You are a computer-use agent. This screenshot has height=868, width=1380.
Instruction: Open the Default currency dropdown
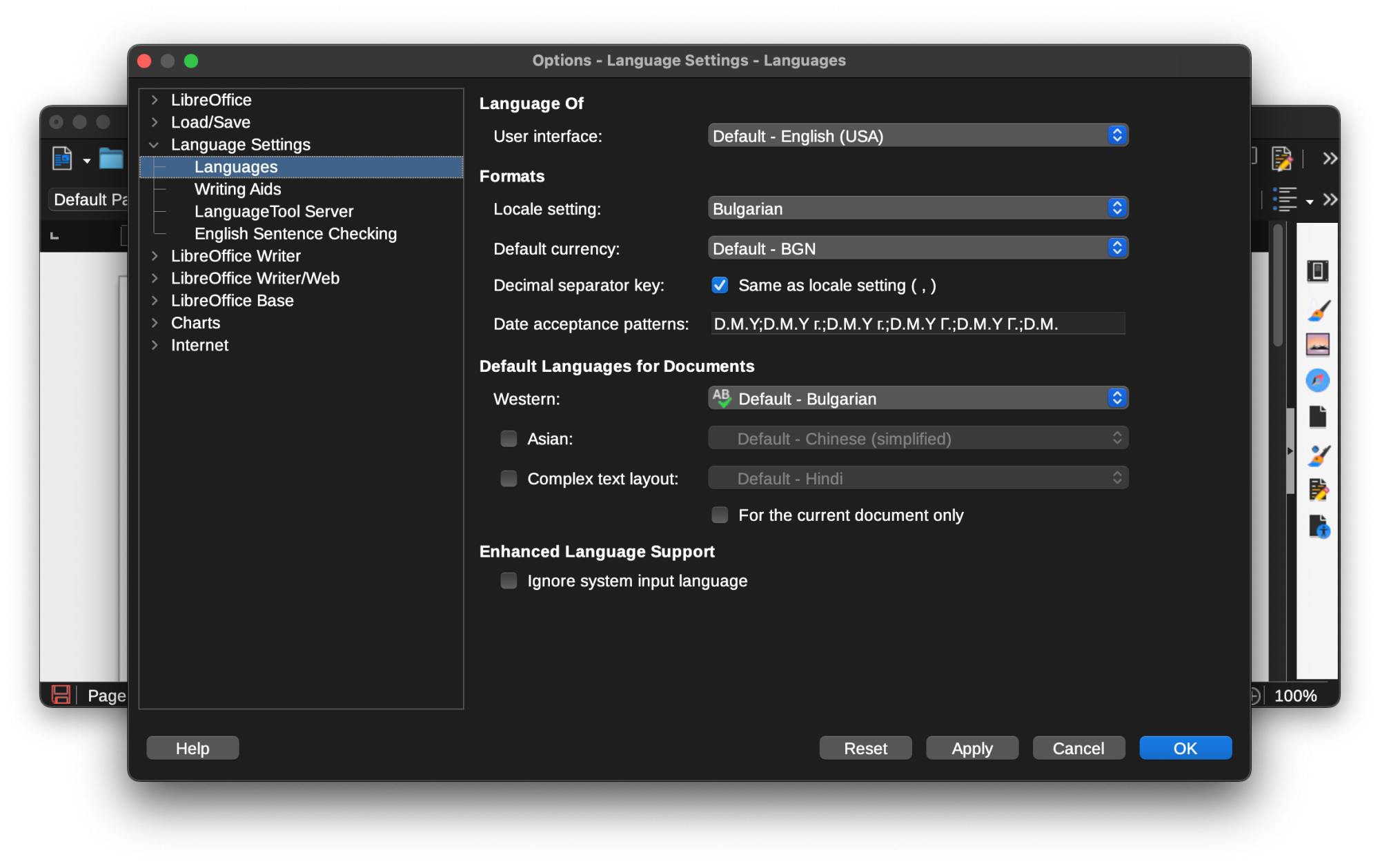tap(918, 248)
